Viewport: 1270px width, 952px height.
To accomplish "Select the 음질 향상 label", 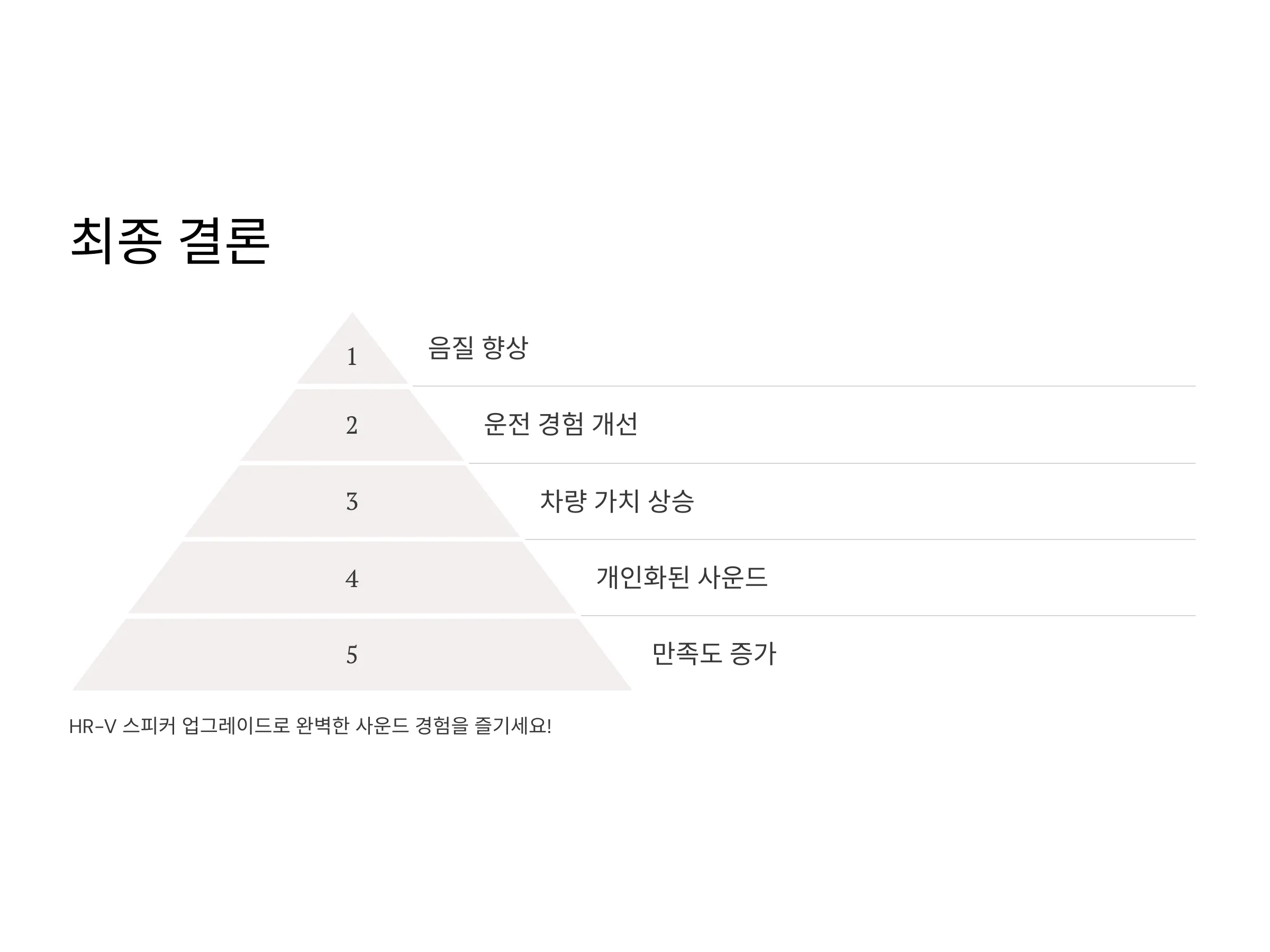I will point(478,348).
